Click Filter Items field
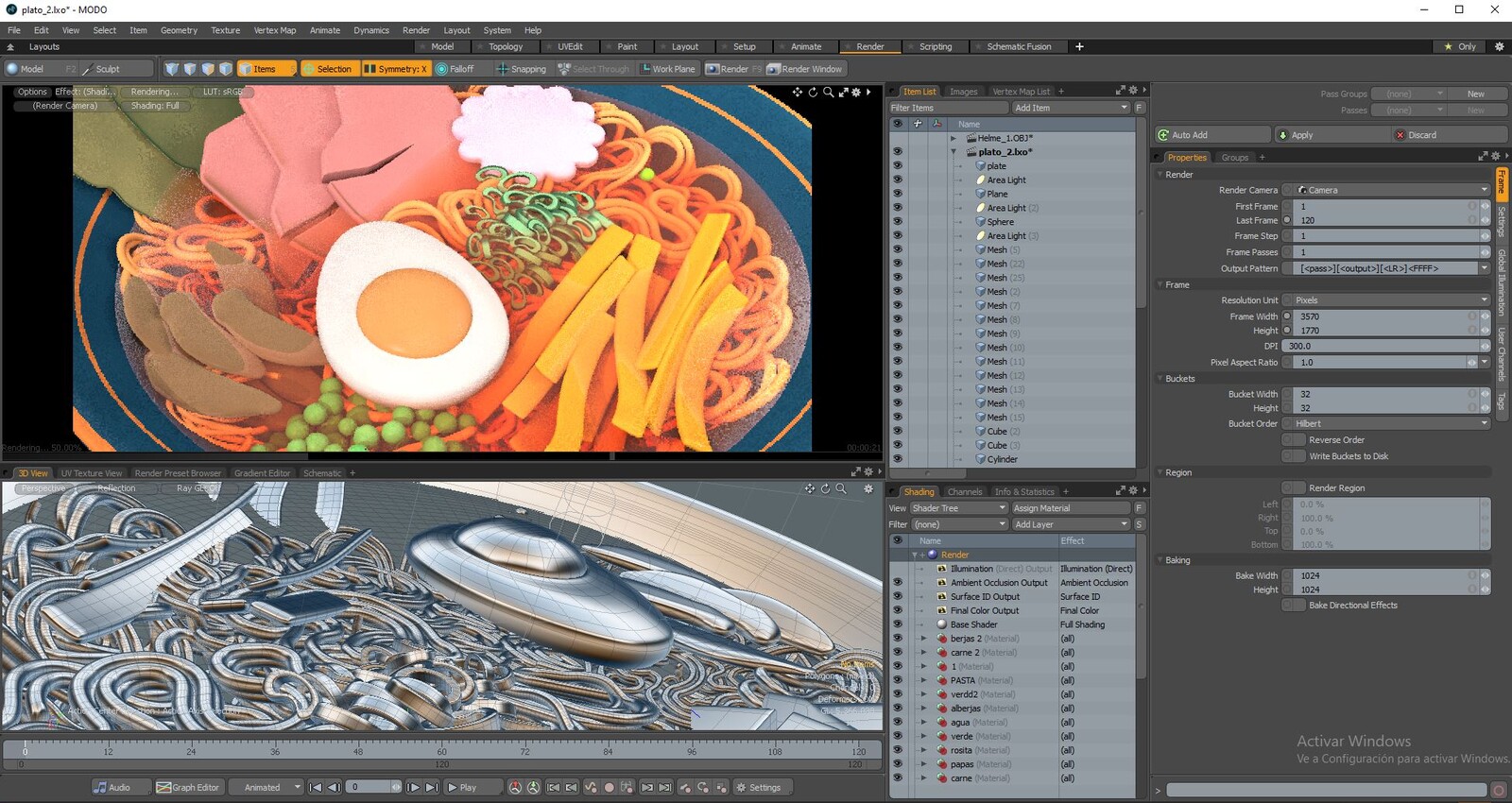The image size is (1512, 803). click(948, 108)
